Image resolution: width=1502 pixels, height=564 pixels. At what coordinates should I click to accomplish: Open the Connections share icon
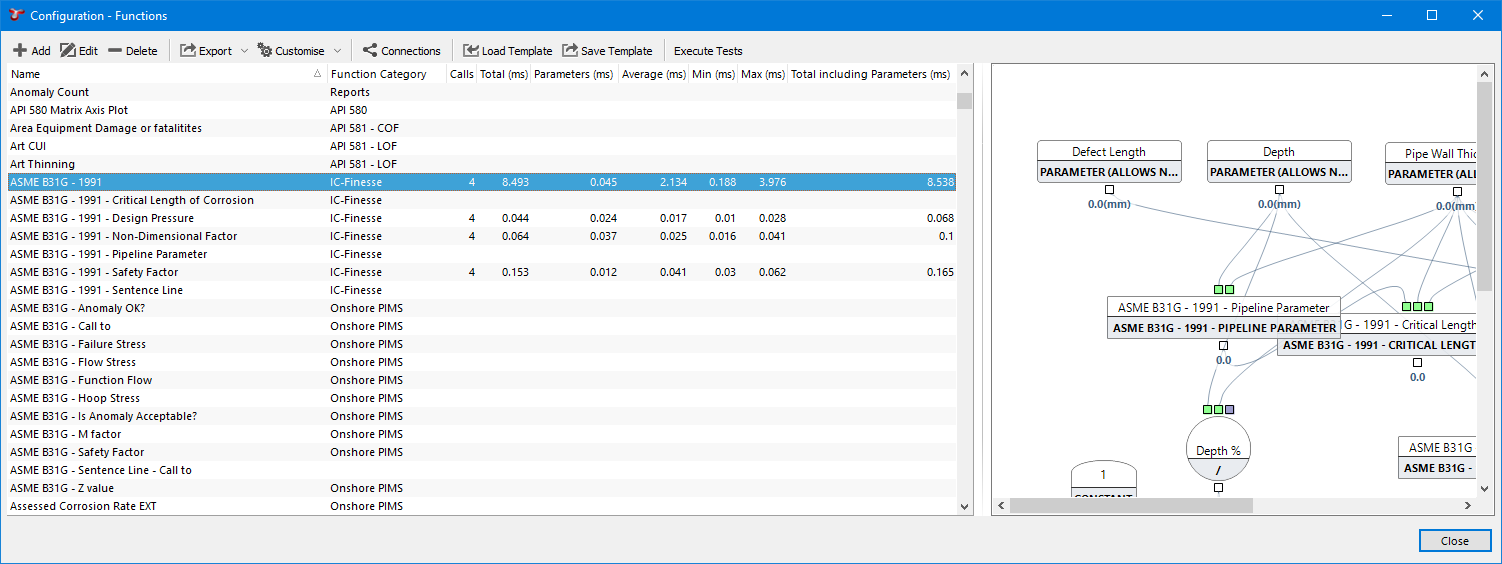tap(370, 51)
